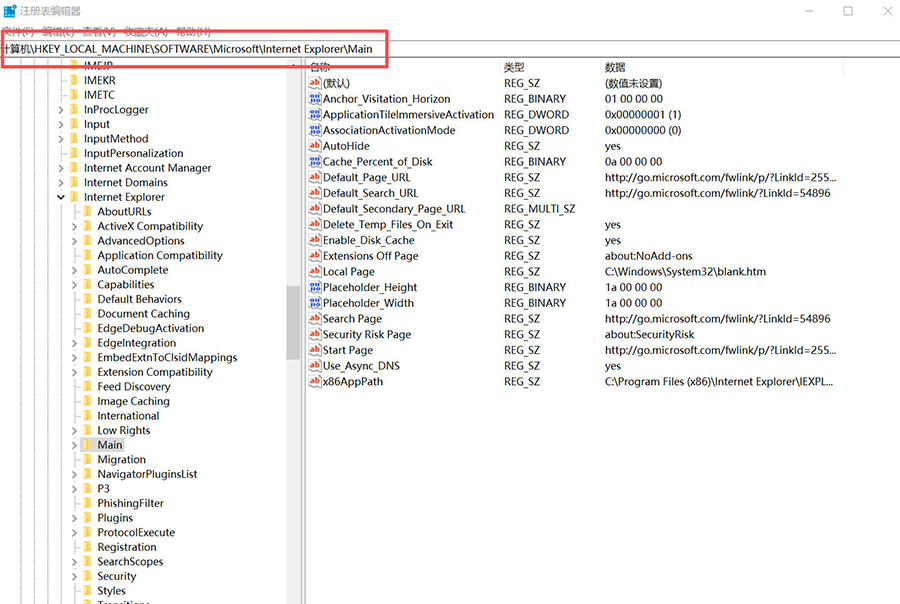Viewport: 900px width, 604px height.
Task: Click the string icon for Default_Page_URL
Action: pos(315,177)
